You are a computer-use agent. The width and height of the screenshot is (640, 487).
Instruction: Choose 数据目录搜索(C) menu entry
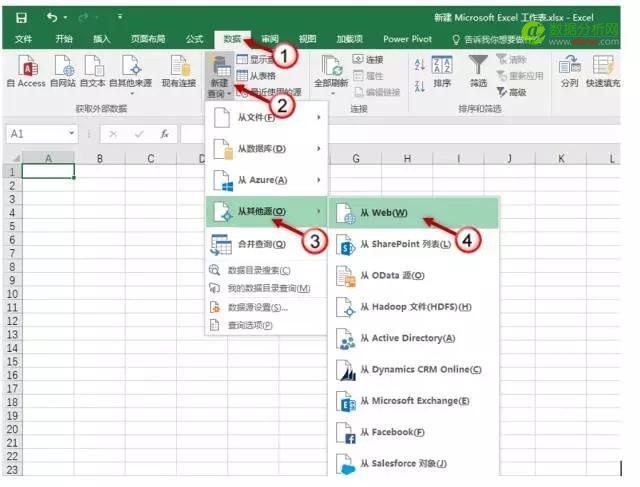click(x=267, y=270)
